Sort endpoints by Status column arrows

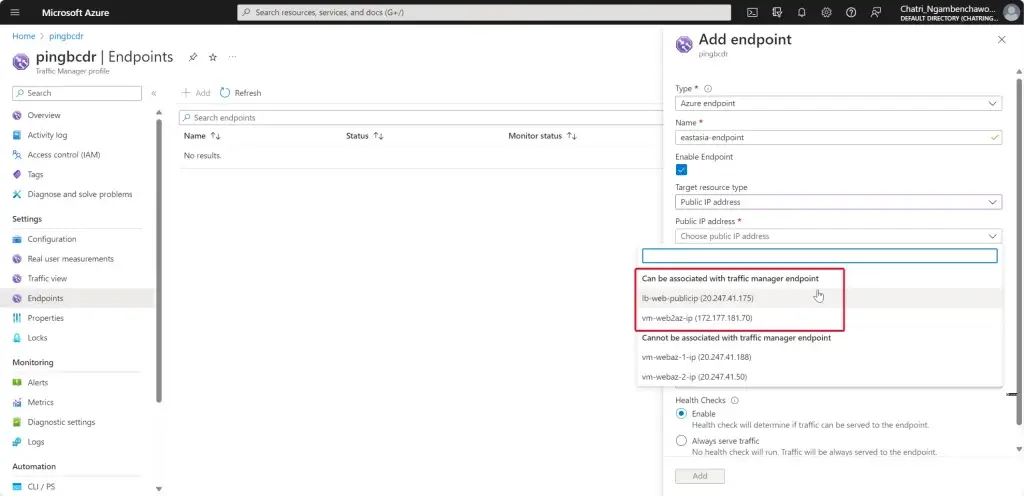click(x=377, y=136)
